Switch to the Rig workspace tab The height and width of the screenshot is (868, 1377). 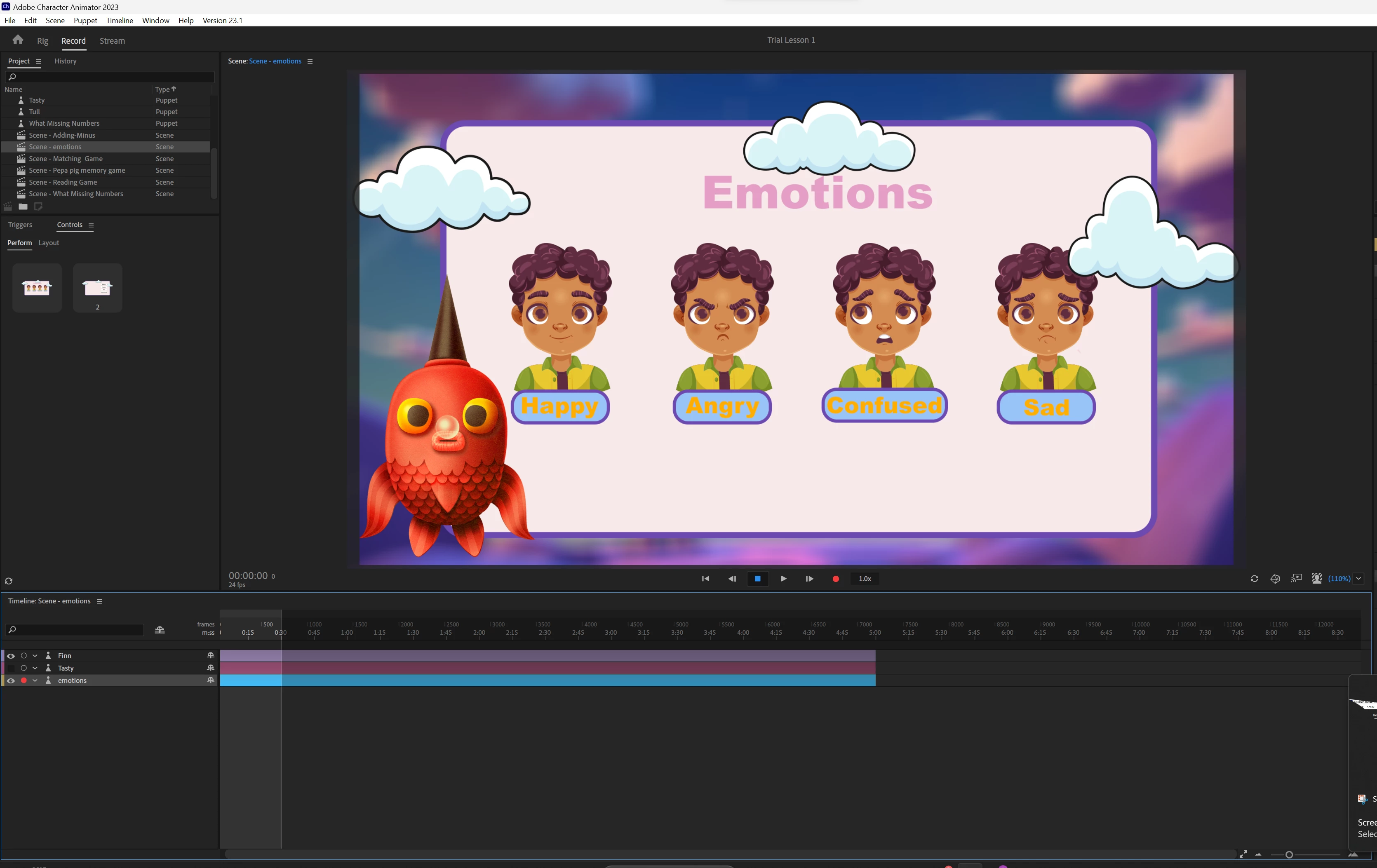pyautogui.click(x=42, y=41)
